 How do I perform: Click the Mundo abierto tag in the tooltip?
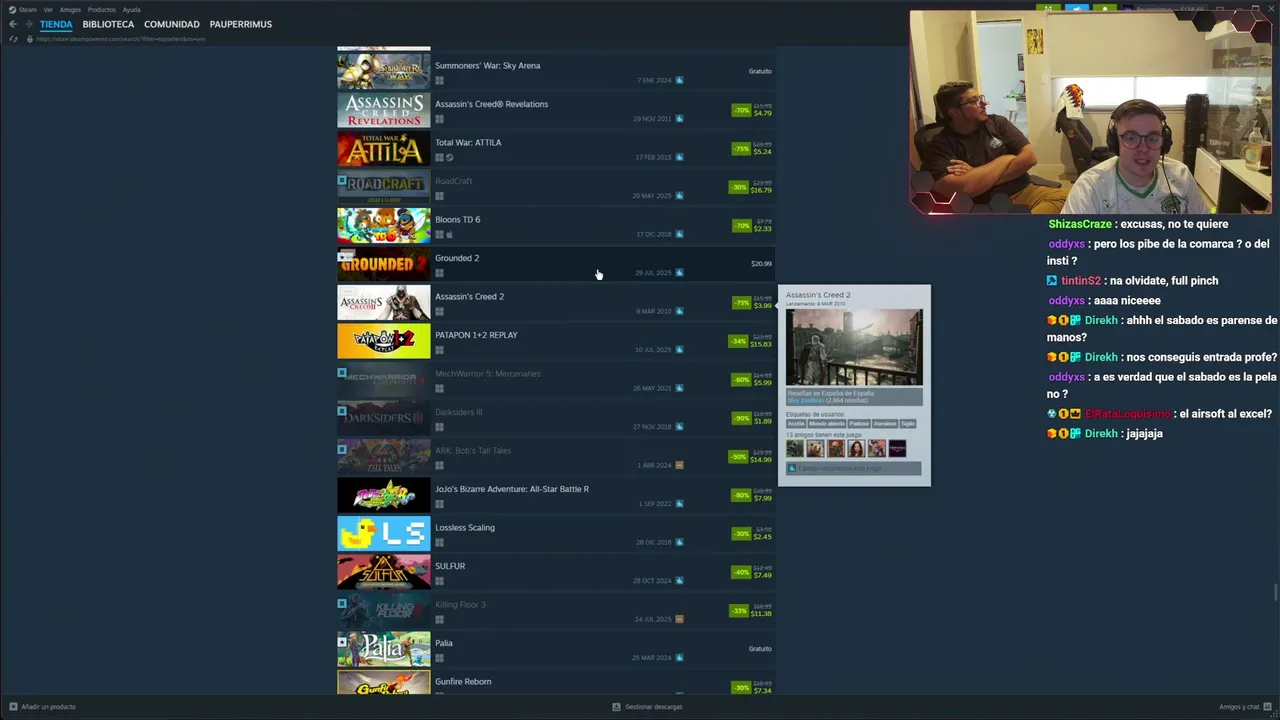tap(827, 423)
